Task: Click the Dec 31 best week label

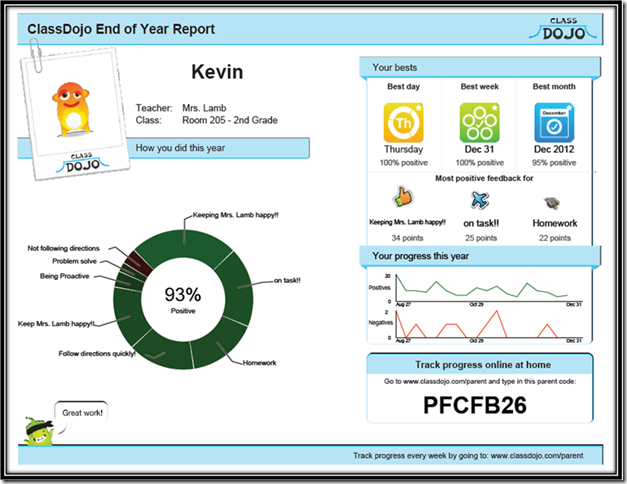Action: (479, 149)
